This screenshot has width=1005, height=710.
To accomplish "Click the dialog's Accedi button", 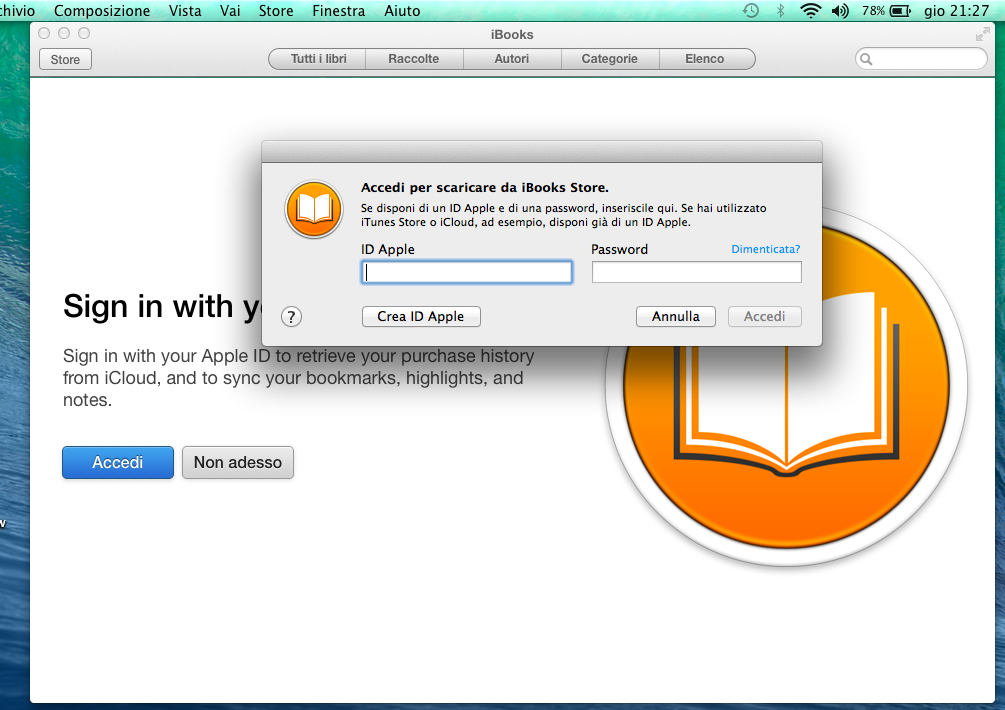I will point(765,317).
